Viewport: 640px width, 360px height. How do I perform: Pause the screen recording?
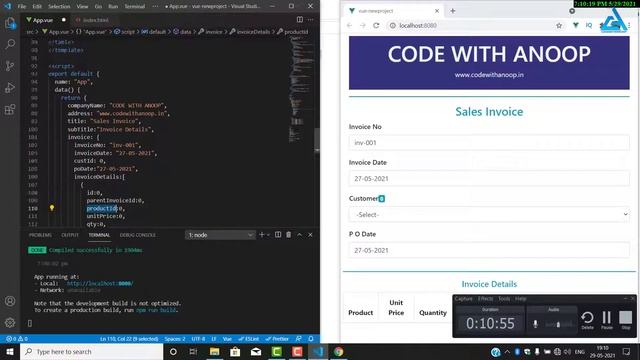(607, 320)
